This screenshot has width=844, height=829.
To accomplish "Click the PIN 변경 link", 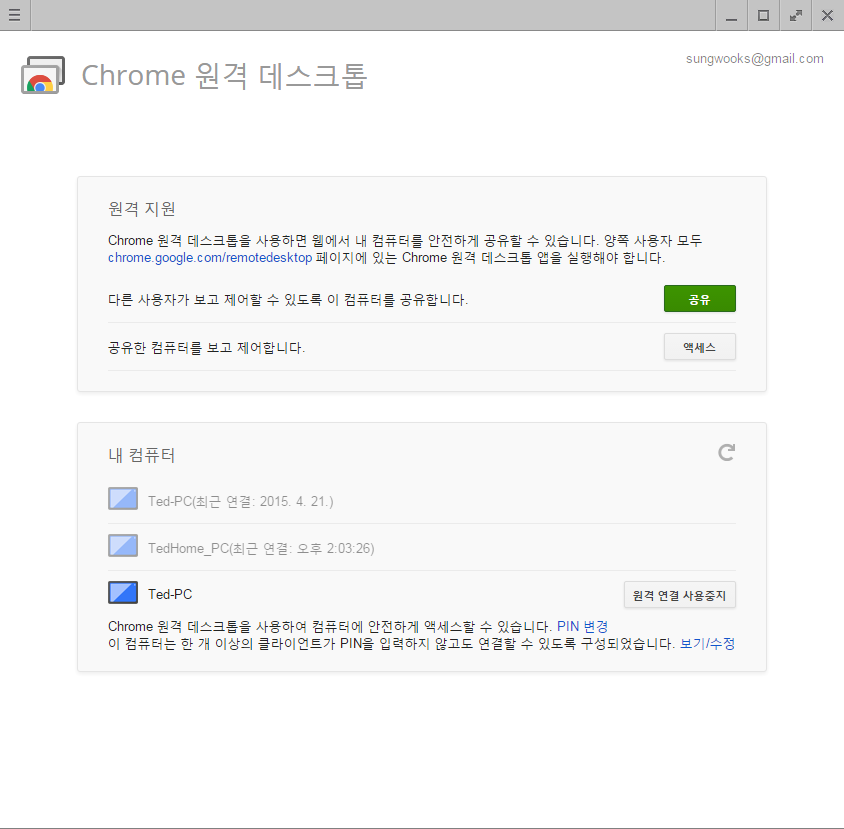I will [x=582, y=627].
